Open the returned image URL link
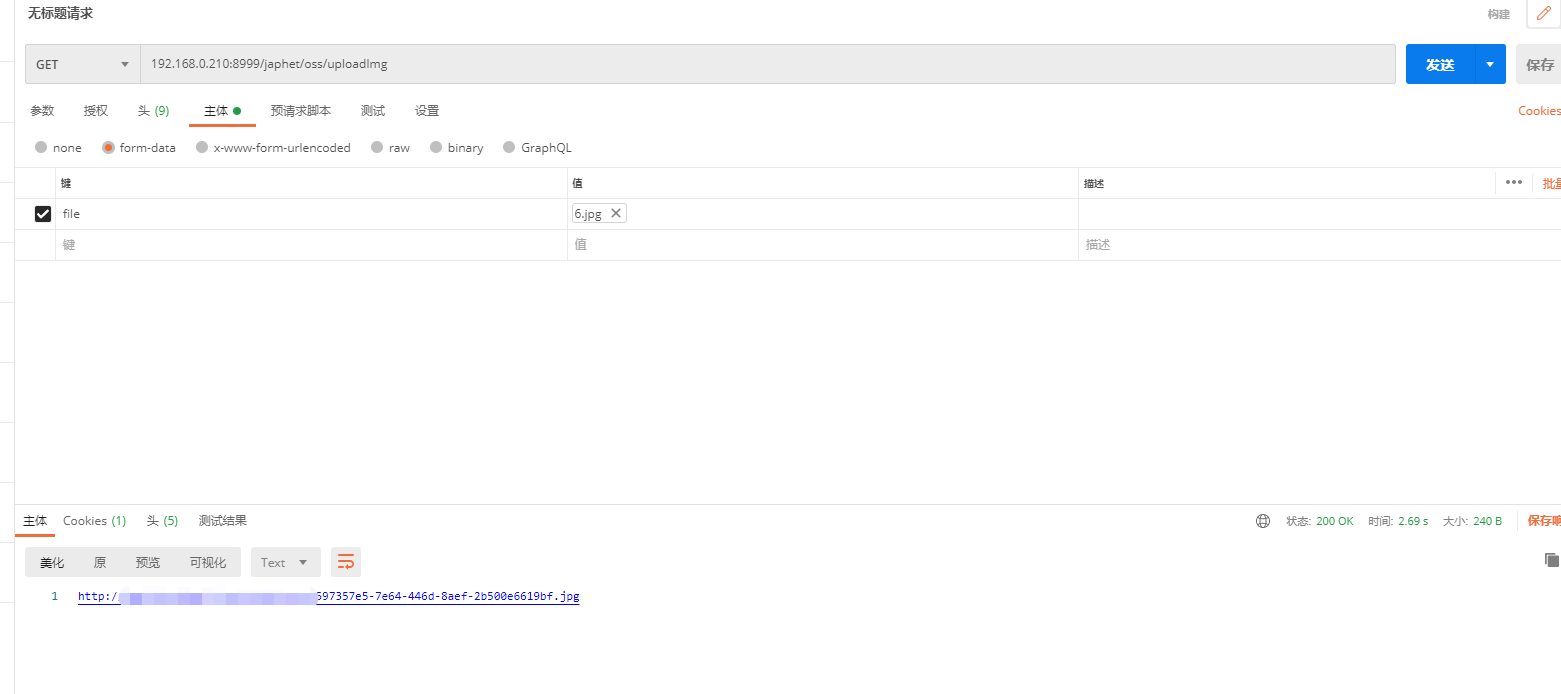 point(329,597)
